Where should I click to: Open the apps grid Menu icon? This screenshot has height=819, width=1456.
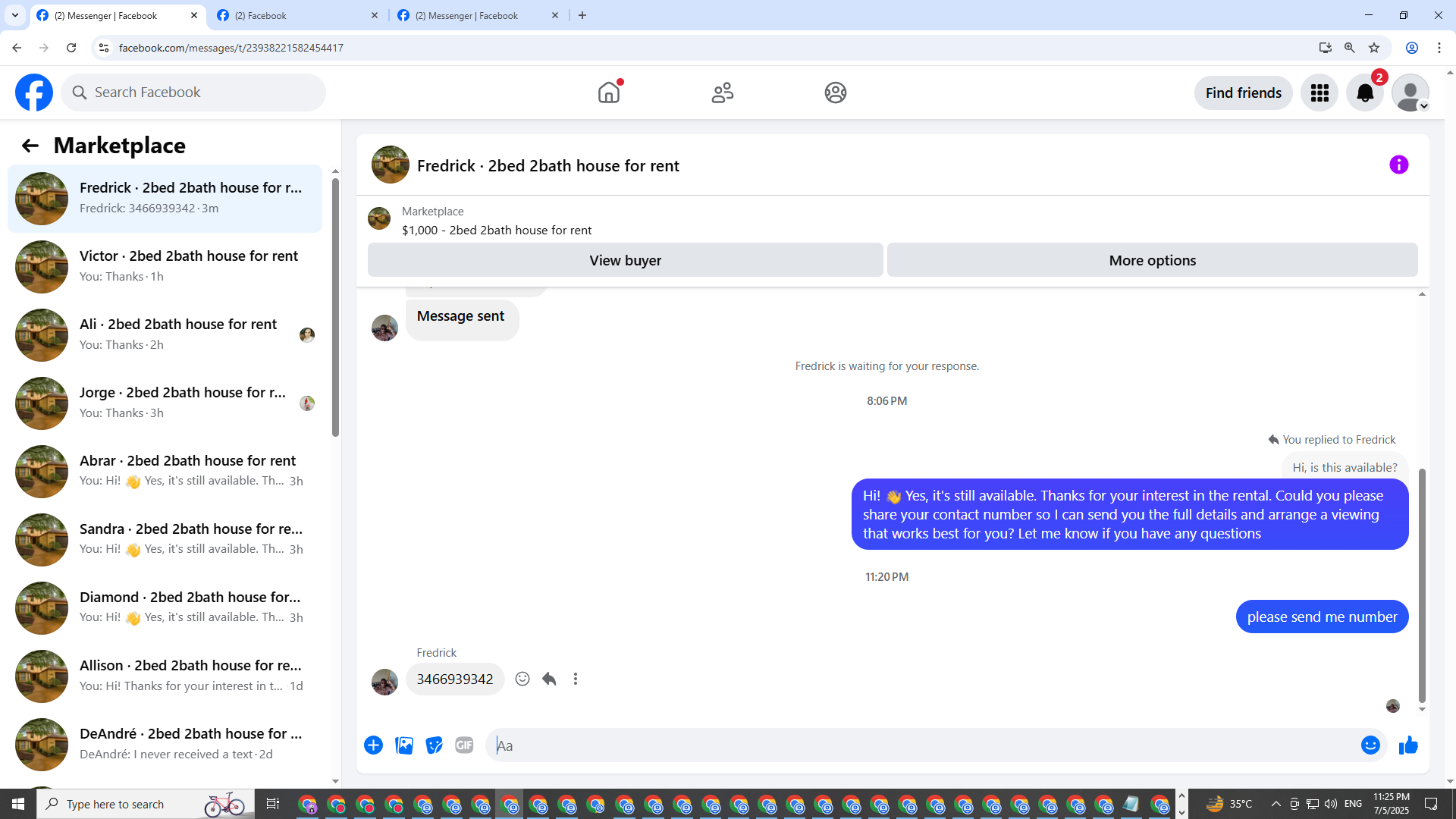1319,93
